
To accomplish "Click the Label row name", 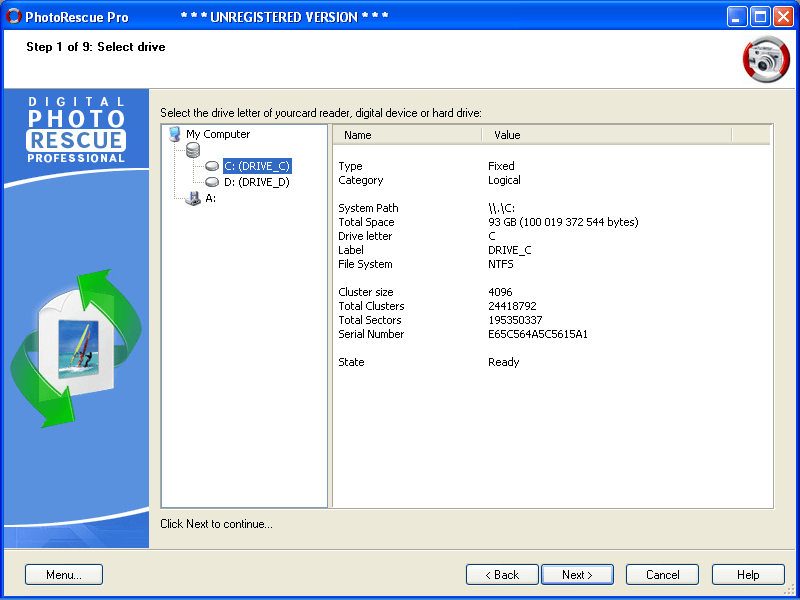I will (x=351, y=250).
